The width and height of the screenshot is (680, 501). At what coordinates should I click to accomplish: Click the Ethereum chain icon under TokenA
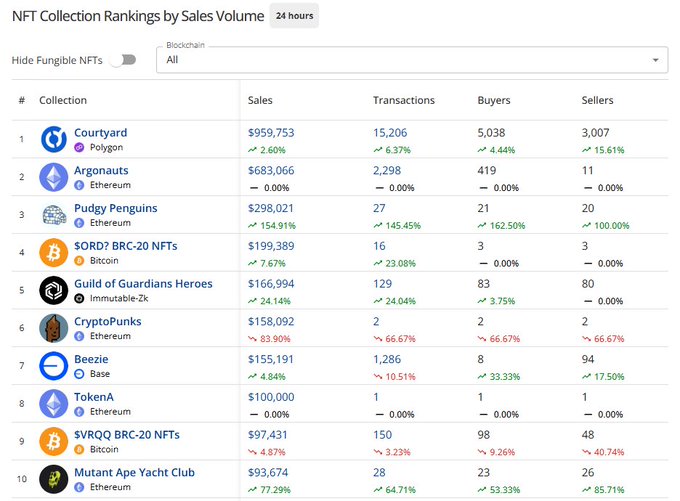(79, 412)
